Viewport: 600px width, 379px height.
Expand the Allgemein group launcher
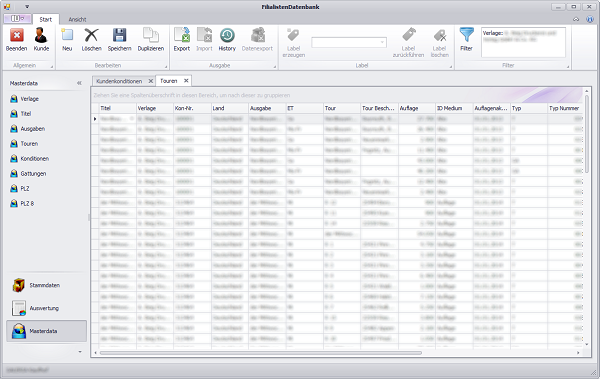pos(52,67)
